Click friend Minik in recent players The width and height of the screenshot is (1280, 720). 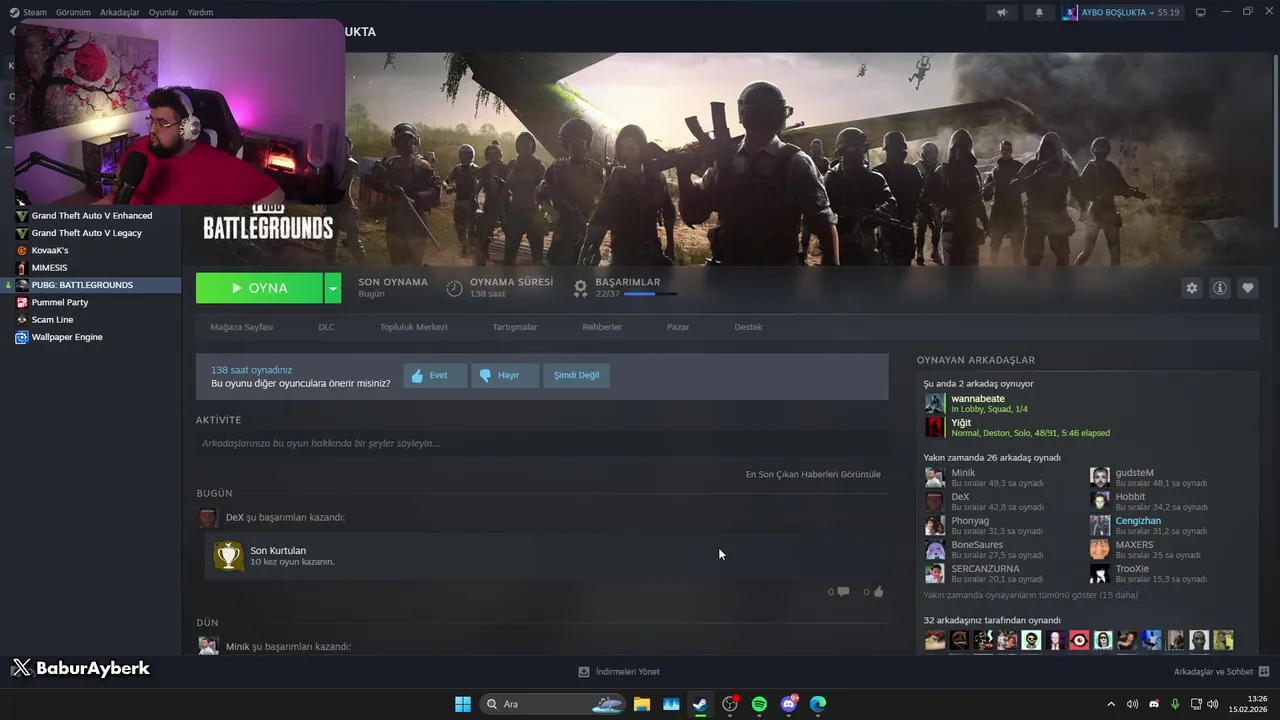pos(963,473)
